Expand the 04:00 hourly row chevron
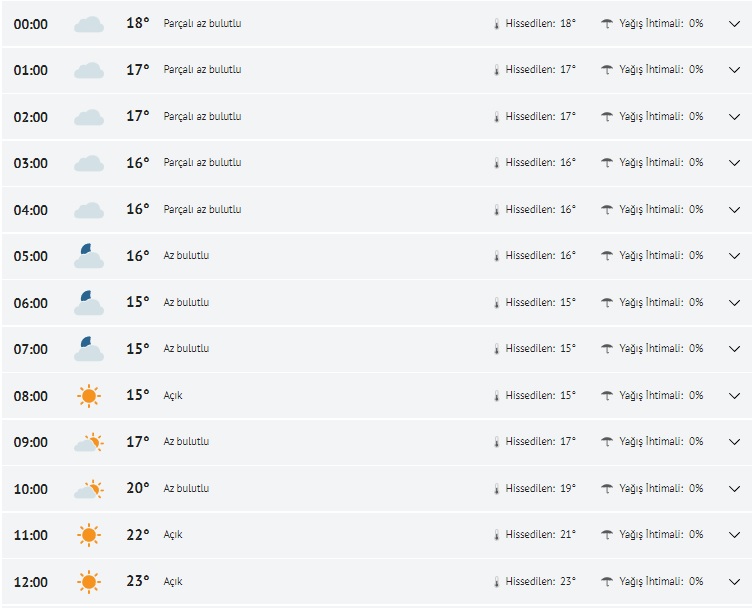 734,210
